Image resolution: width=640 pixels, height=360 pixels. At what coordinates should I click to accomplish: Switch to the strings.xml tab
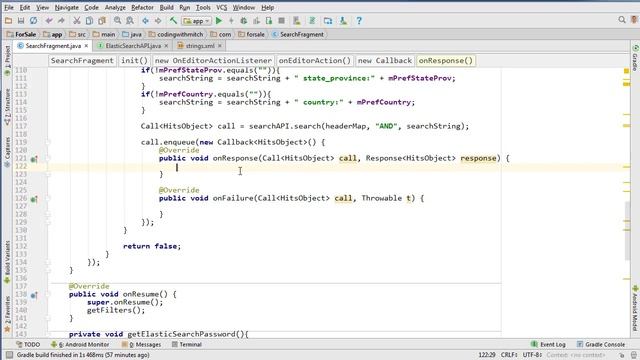(200, 46)
